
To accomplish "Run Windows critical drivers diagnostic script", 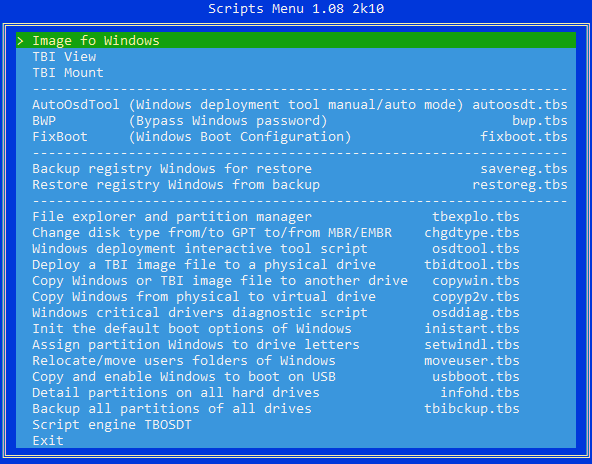I will (296, 313).
